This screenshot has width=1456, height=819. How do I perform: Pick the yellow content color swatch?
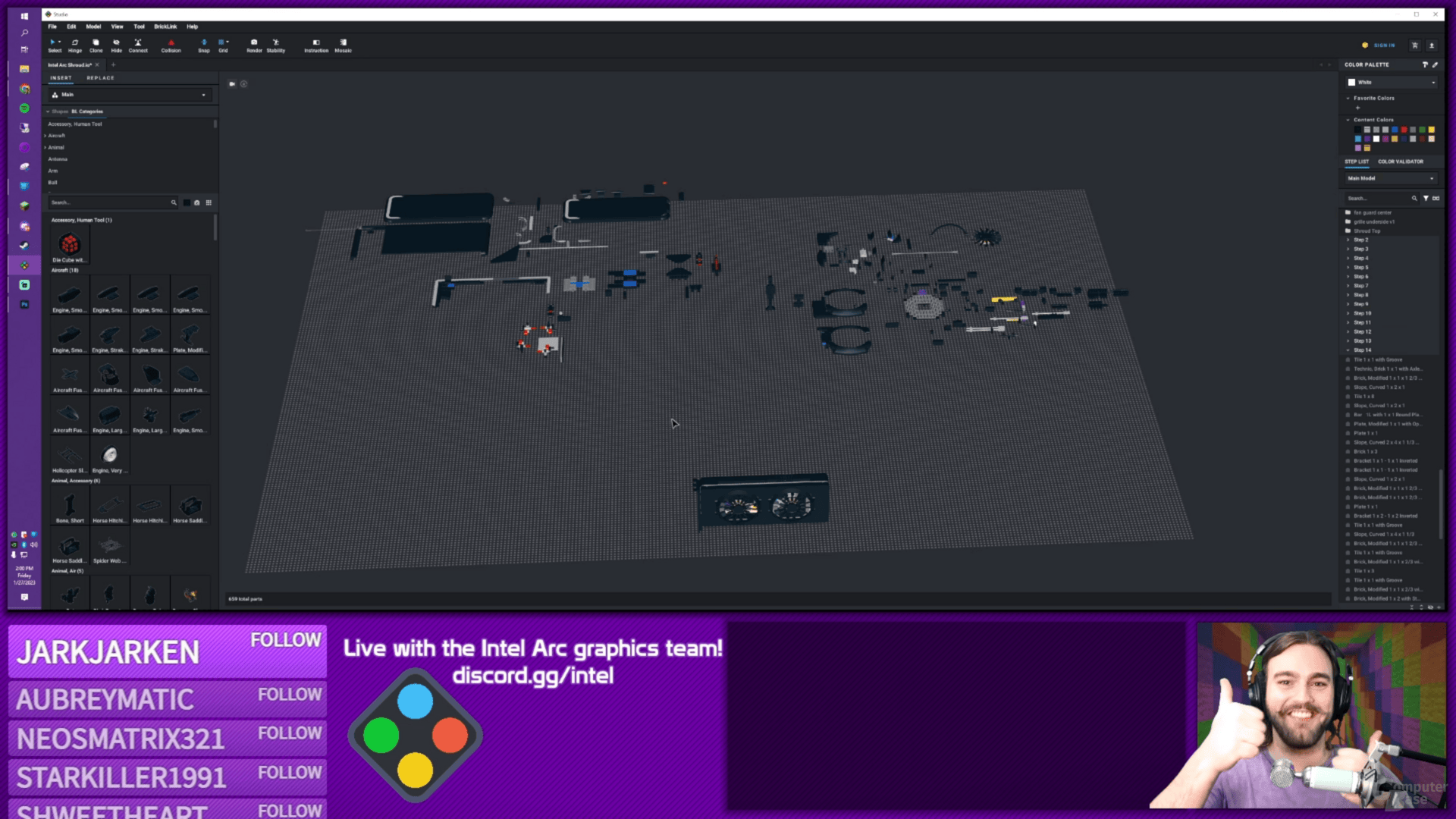click(1431, 130)
